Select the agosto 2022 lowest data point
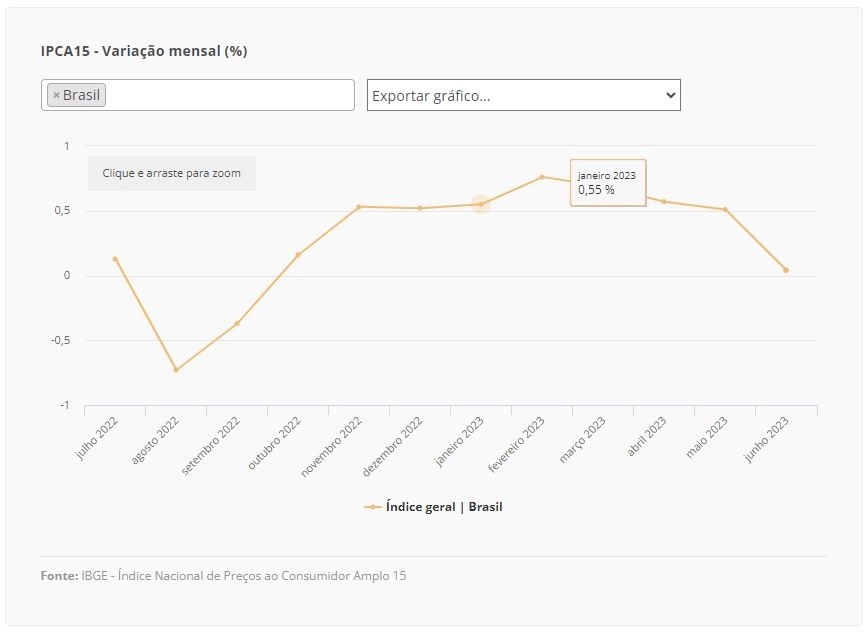Viewport: 868px width, 633px height. (176, 370)
